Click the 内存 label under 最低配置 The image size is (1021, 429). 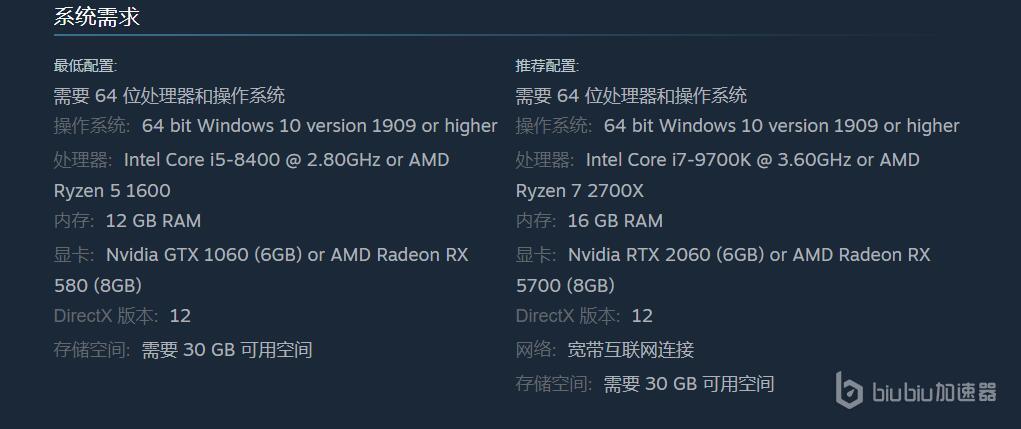pos(74,221)
